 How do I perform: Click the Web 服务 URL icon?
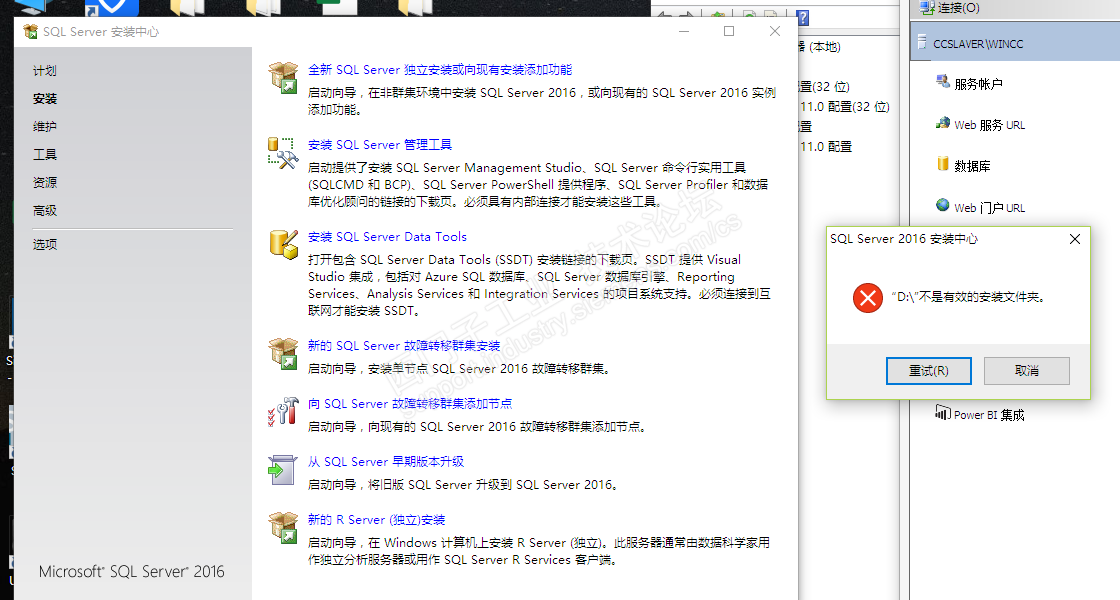coord(943,124)
